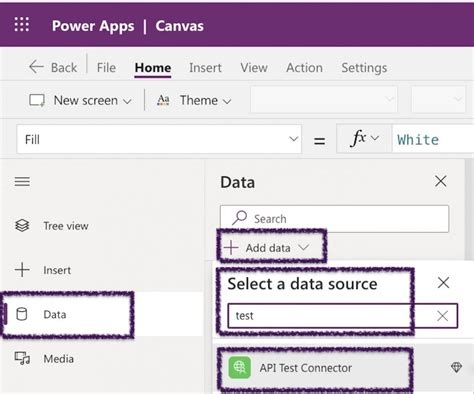Switch to the View tab
Image resolution: width=474 pixels, height=394 pixels.
pyautogui.click(x=254, y=68)
